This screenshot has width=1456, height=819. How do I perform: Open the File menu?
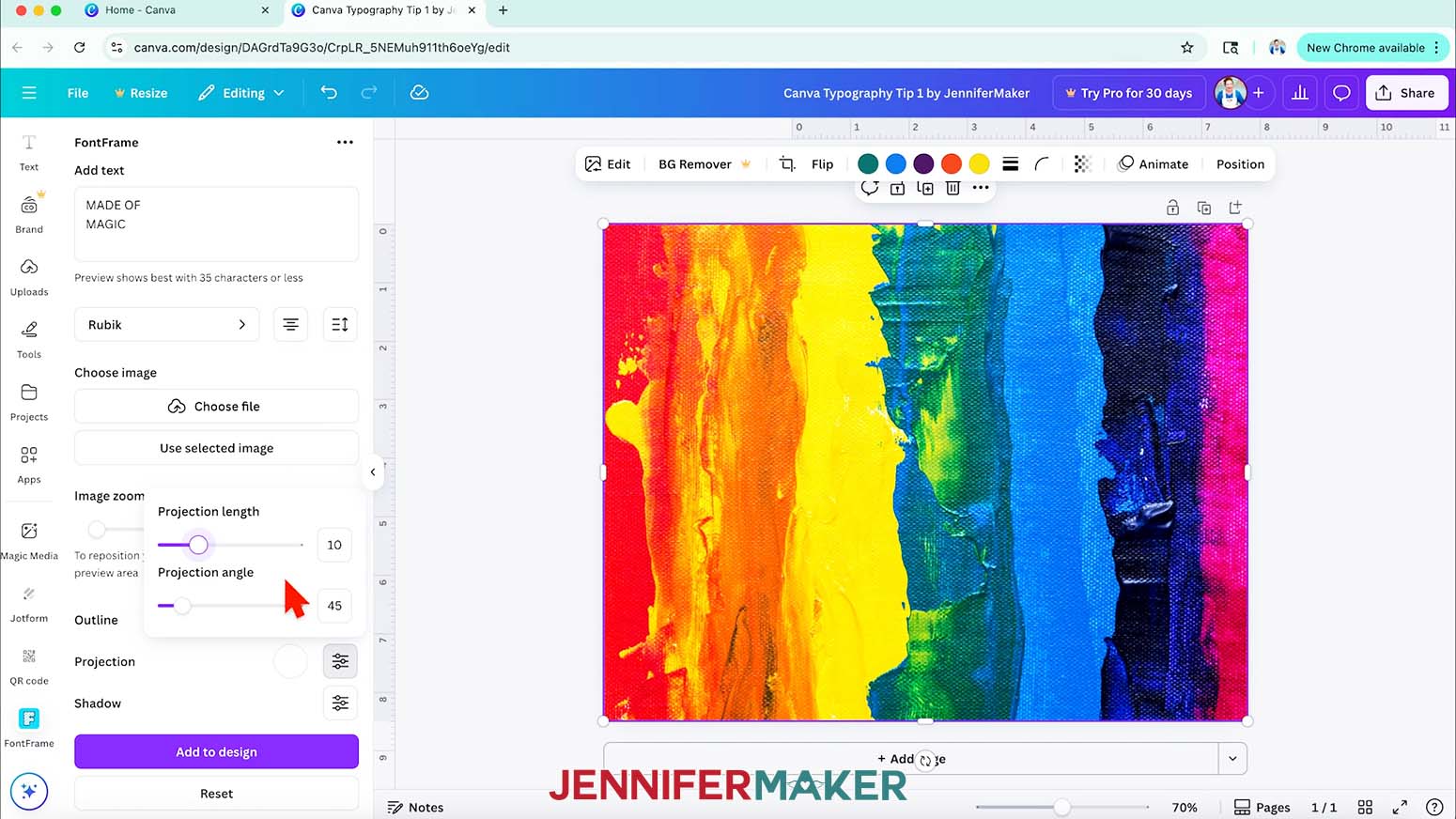click(78, 93)
